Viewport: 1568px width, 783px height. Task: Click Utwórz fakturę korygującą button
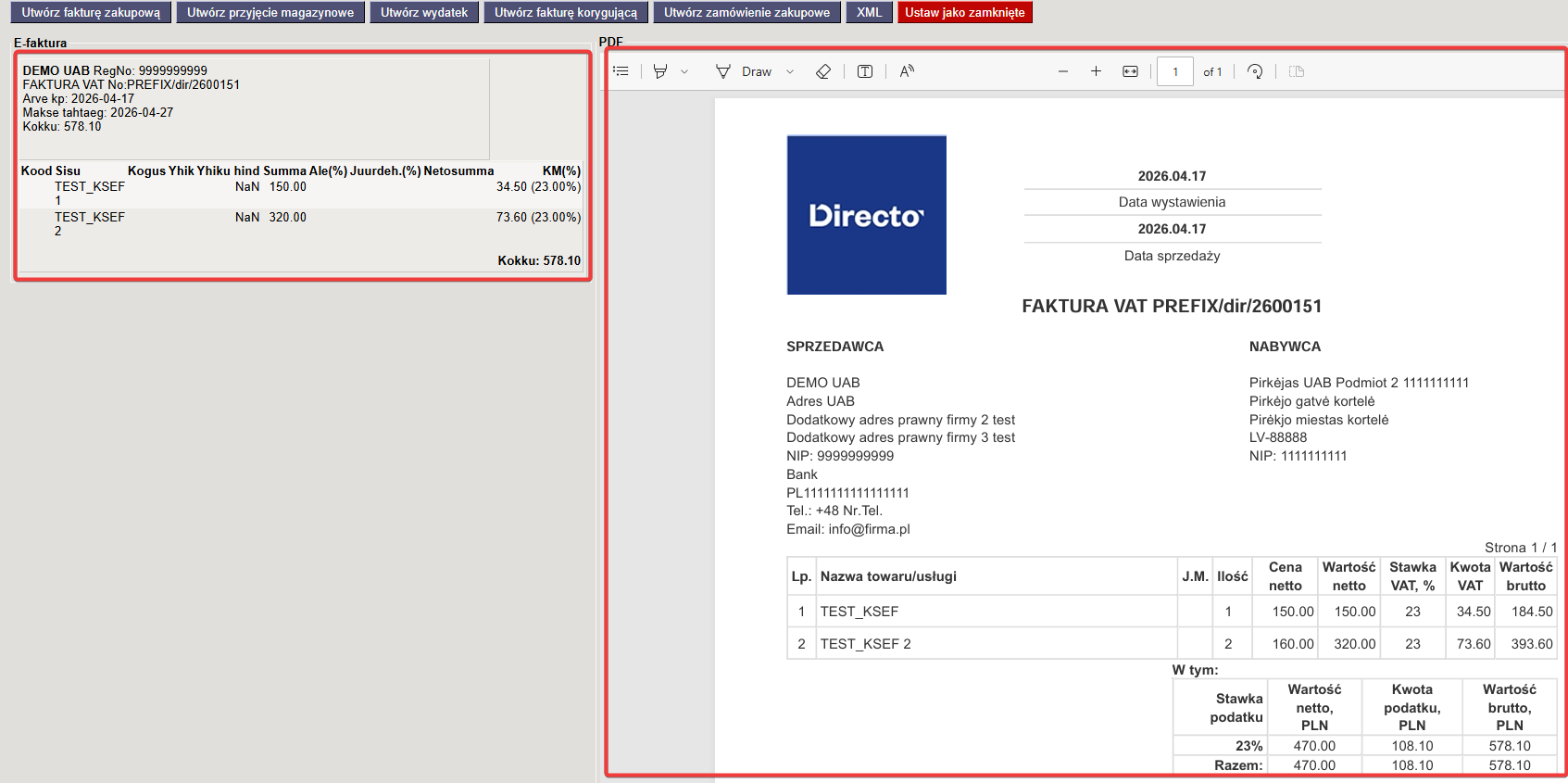(x=565, y=12)
